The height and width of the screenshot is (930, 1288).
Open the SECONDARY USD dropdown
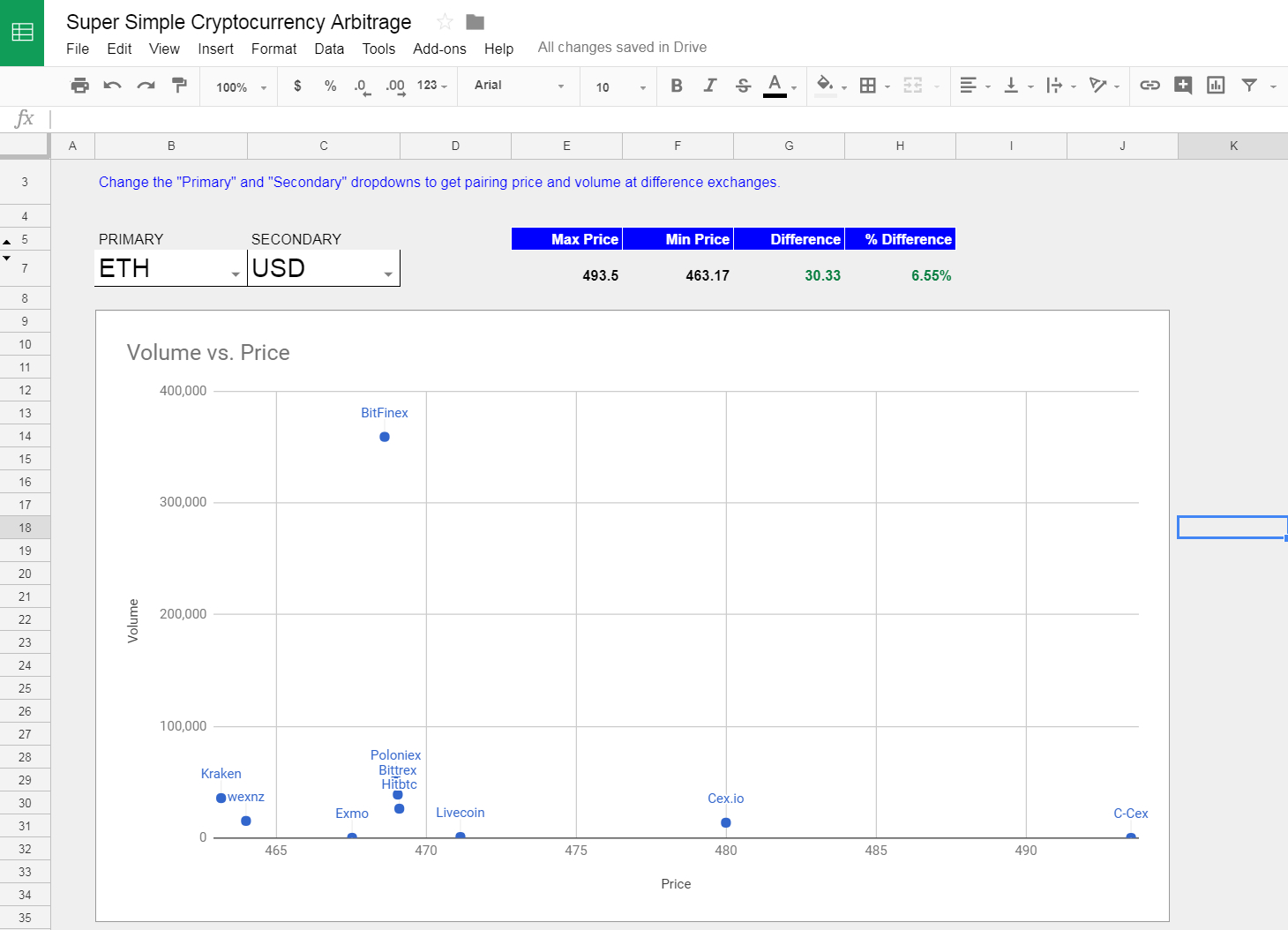pyautogui.click(x=388, y=274)
